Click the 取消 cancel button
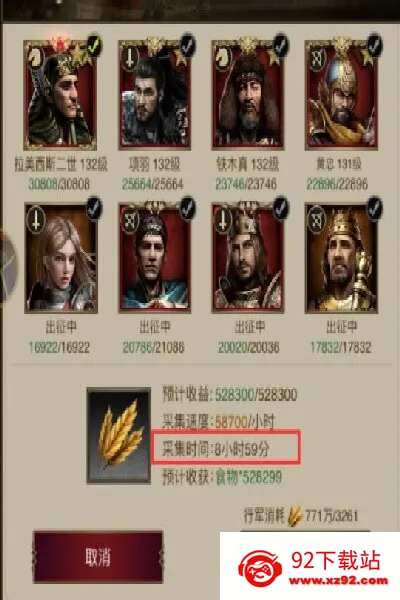Screen dimensions: 400x600 point(98,557)
